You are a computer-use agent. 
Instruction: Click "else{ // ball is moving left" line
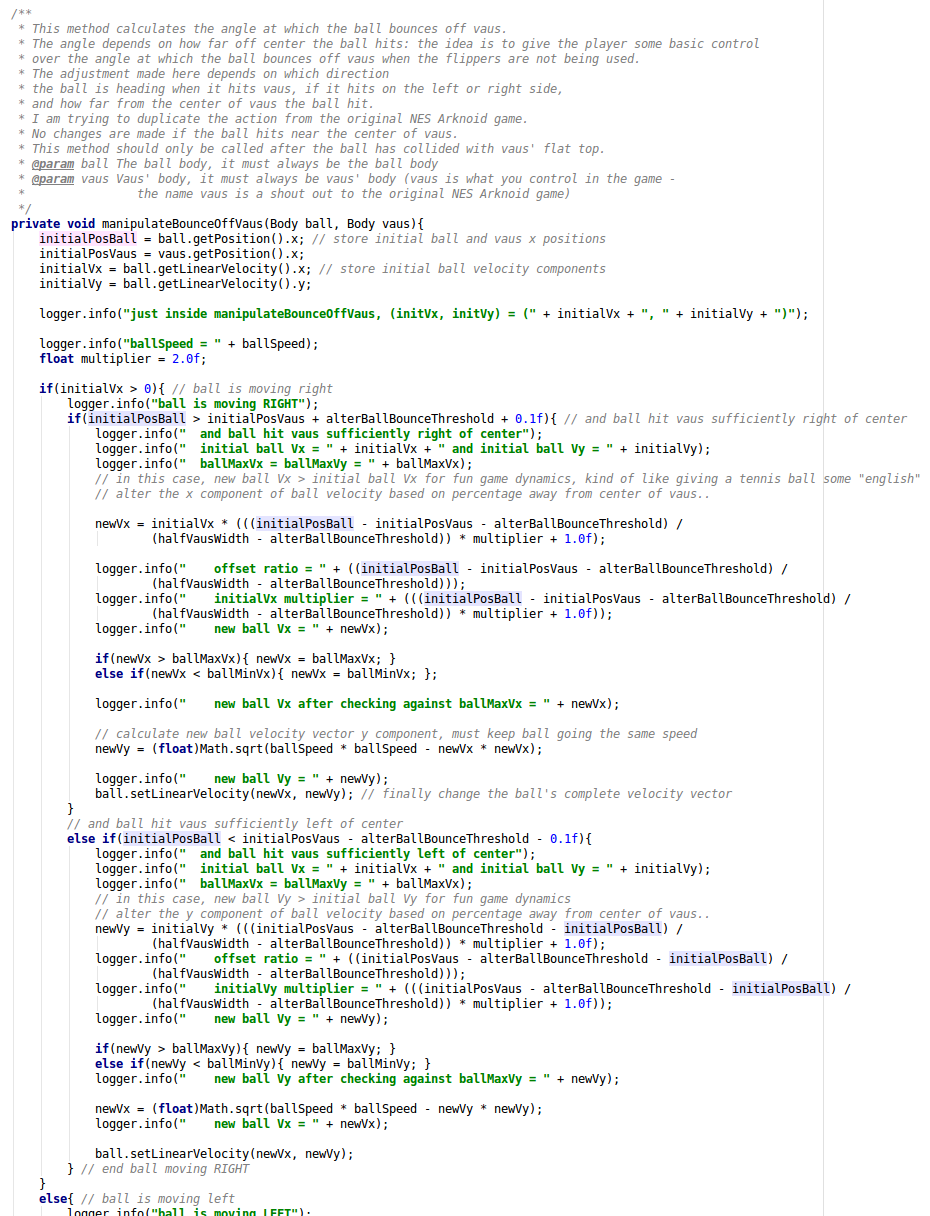(137, 1199)
